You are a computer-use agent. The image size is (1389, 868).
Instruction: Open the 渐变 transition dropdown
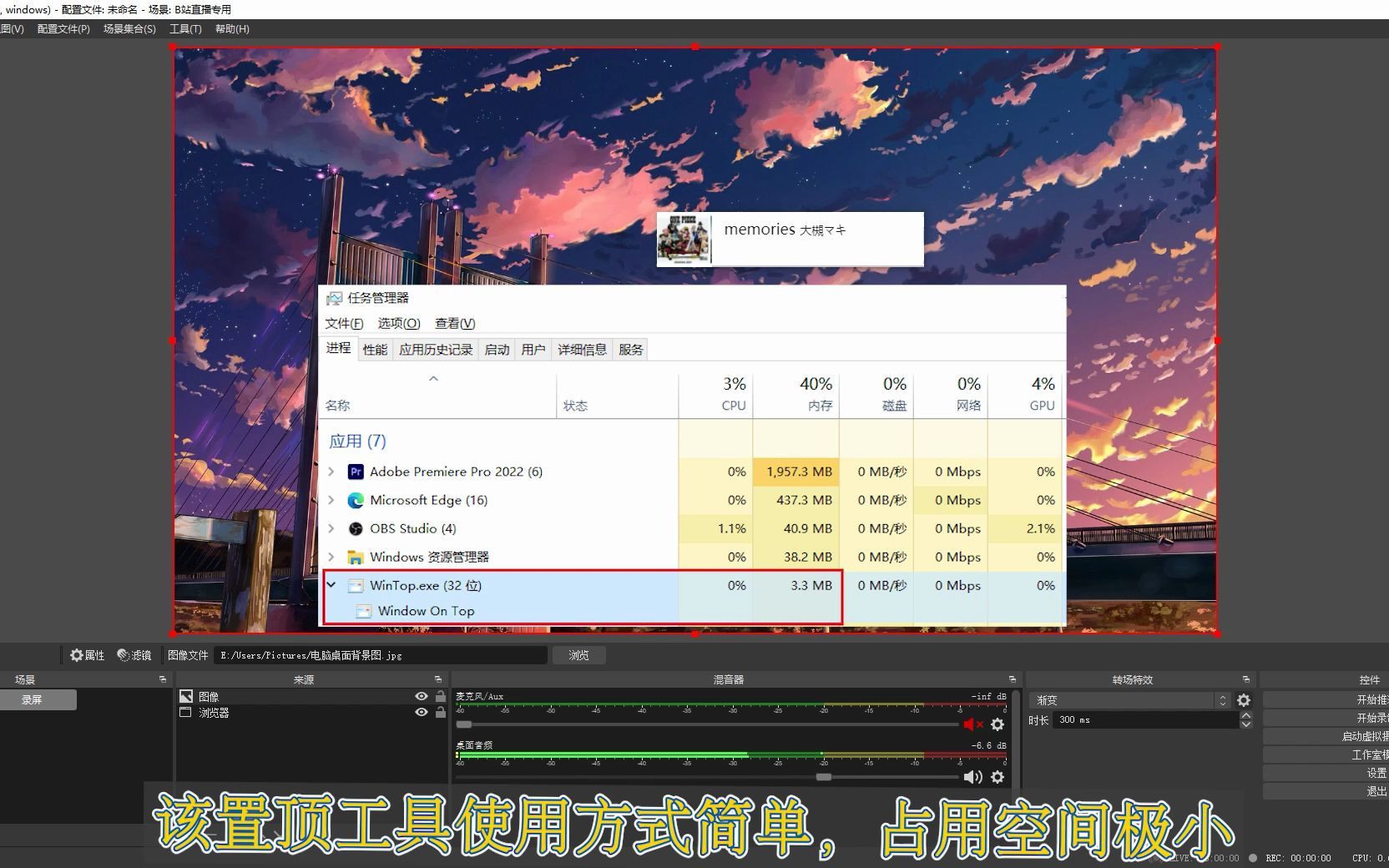tap(1131, 700)
